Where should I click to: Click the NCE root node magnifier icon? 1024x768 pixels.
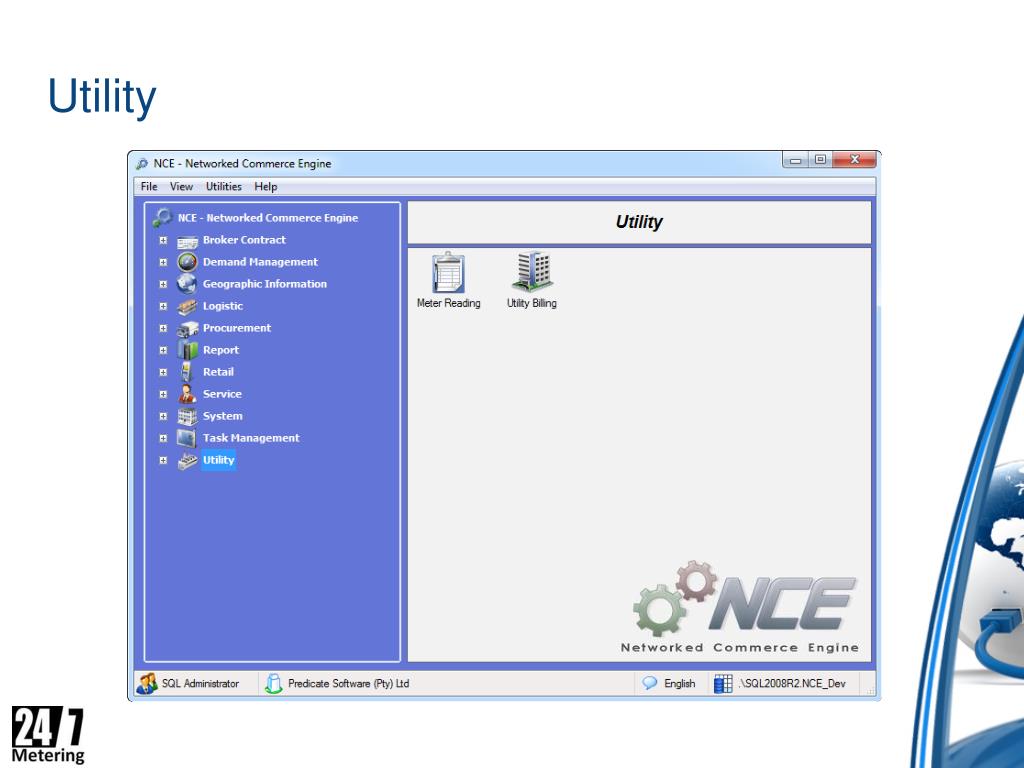162,217
